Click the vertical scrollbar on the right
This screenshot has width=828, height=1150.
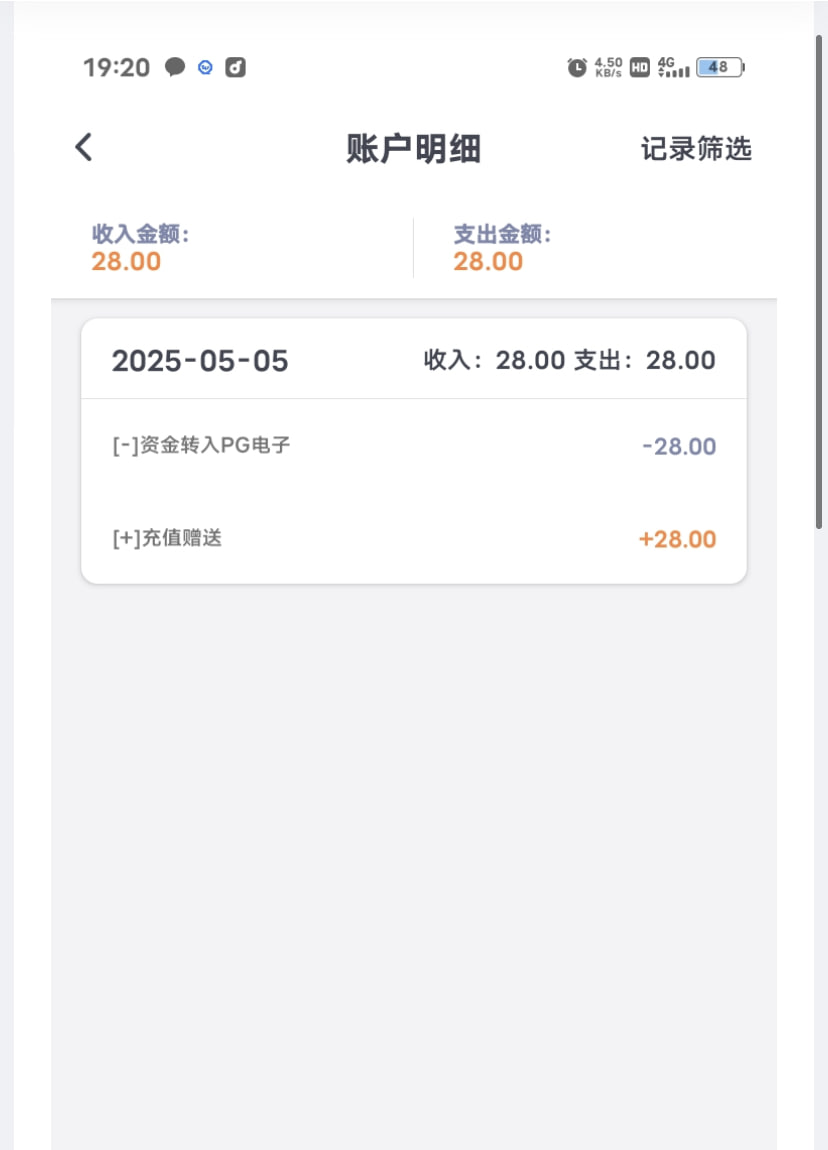click(820, 280)
